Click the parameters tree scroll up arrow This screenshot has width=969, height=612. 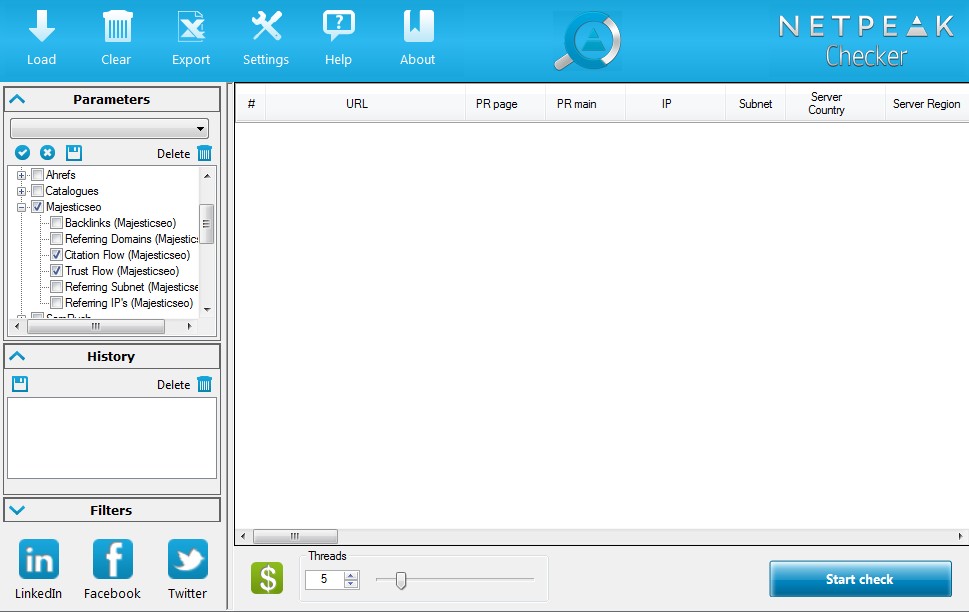207,176
